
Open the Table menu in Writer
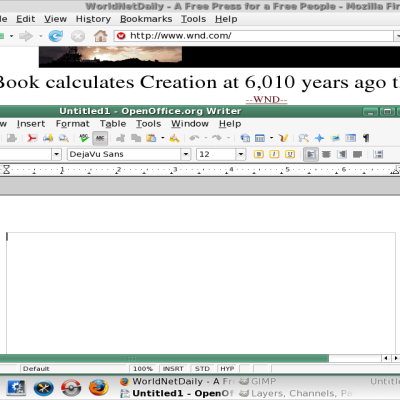coord(113,124)
